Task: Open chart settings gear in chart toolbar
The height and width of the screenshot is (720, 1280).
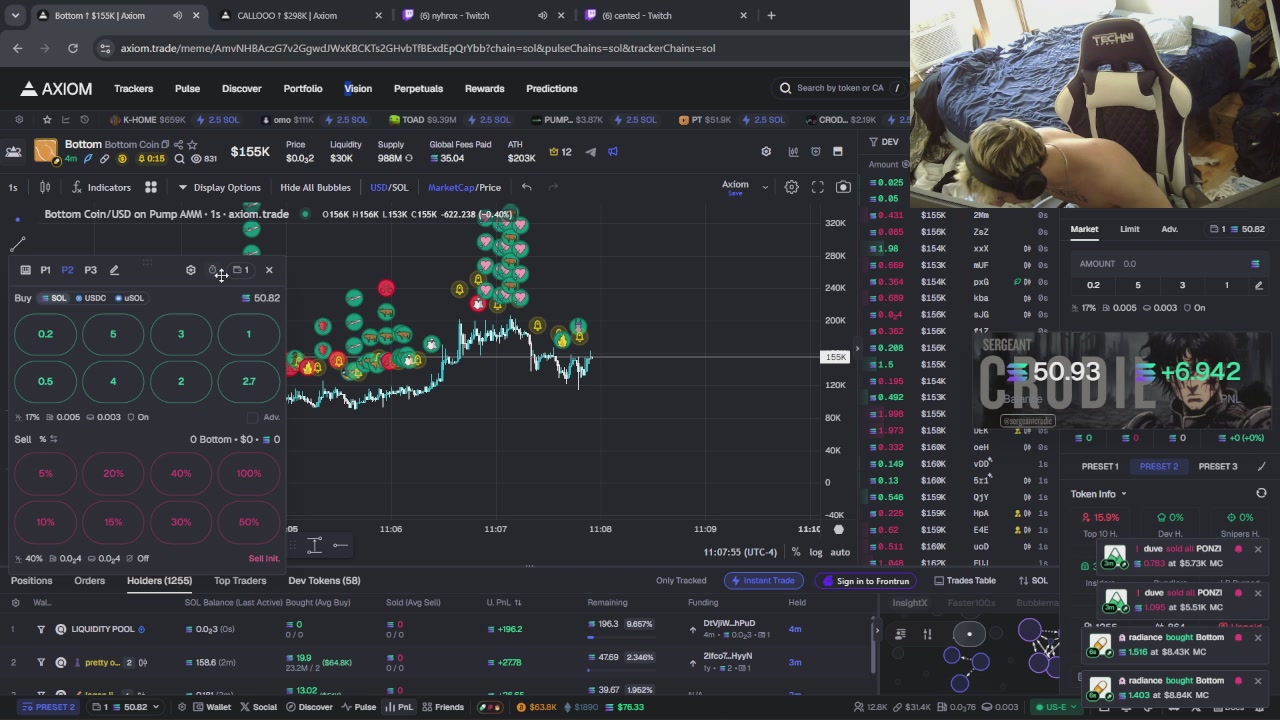Action: pyautogui.click(x=791, y=187)
